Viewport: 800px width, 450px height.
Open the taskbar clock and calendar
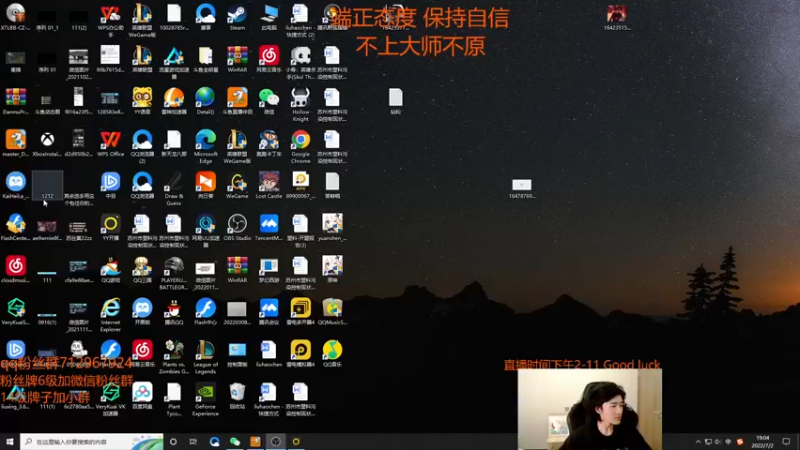(x=762, y=442)
